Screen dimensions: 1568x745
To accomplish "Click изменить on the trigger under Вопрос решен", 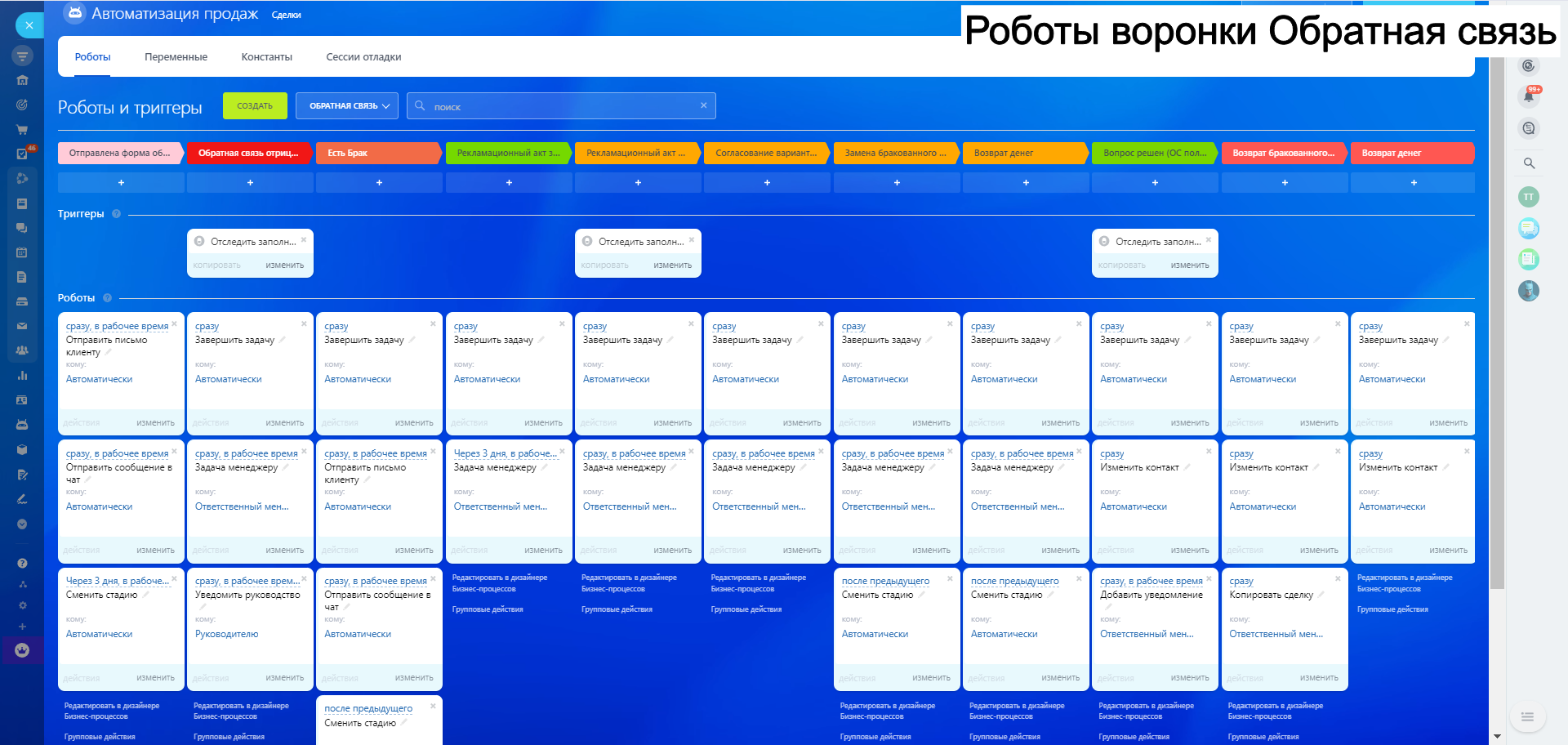I will 1190,265.
